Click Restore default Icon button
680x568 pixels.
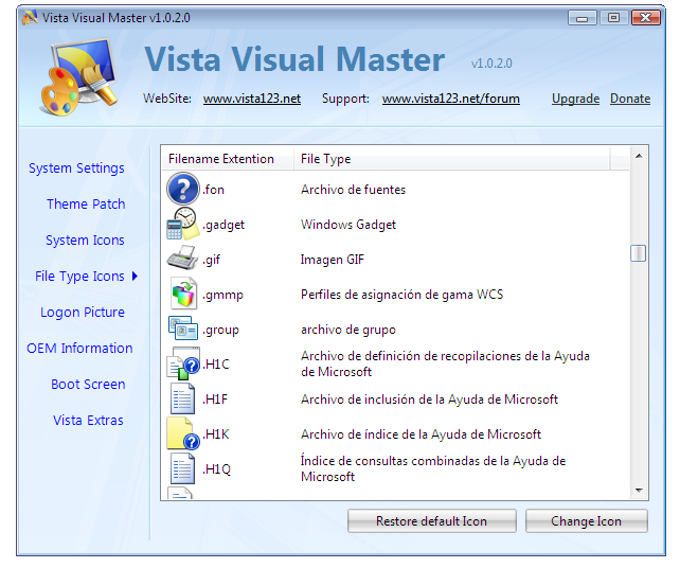coord(432,521)
